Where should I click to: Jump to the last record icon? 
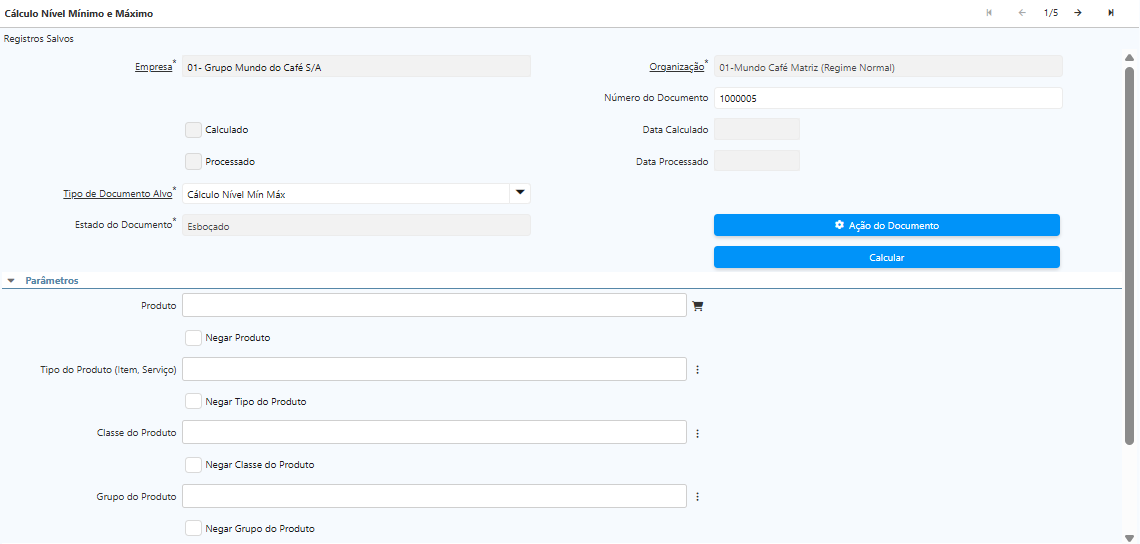(x=1111, y=13)
